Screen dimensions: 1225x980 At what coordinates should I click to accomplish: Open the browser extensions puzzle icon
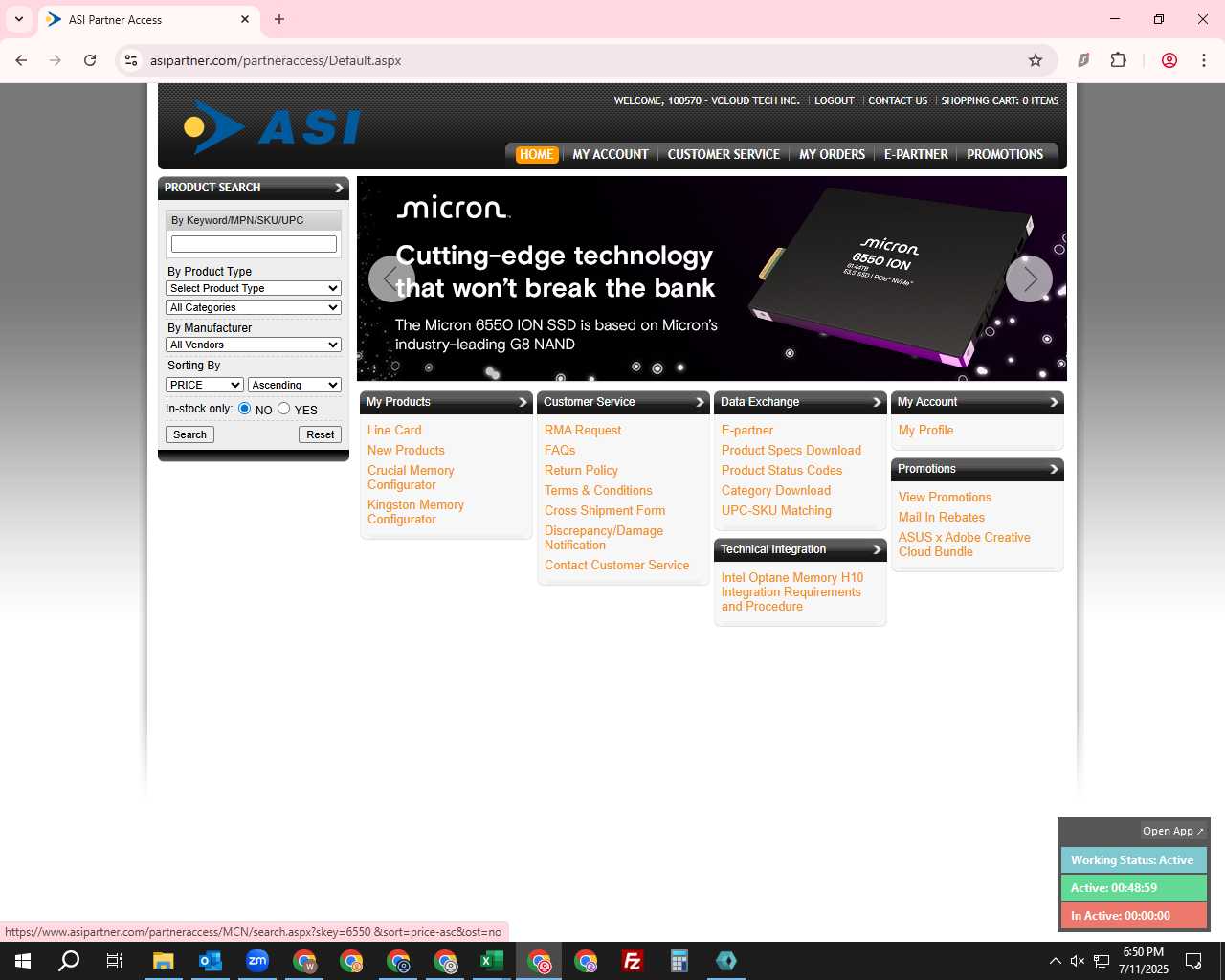(x=1118, y=60)
